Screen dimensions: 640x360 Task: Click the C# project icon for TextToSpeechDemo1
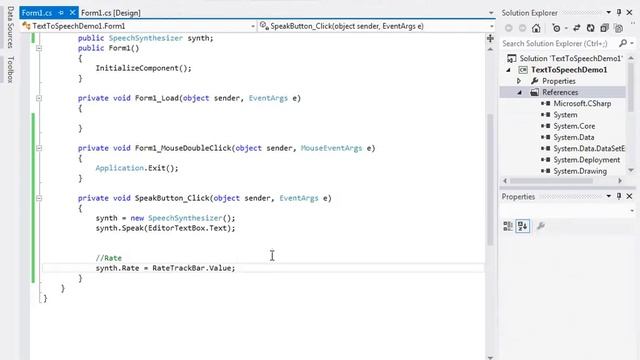[523, 70]
